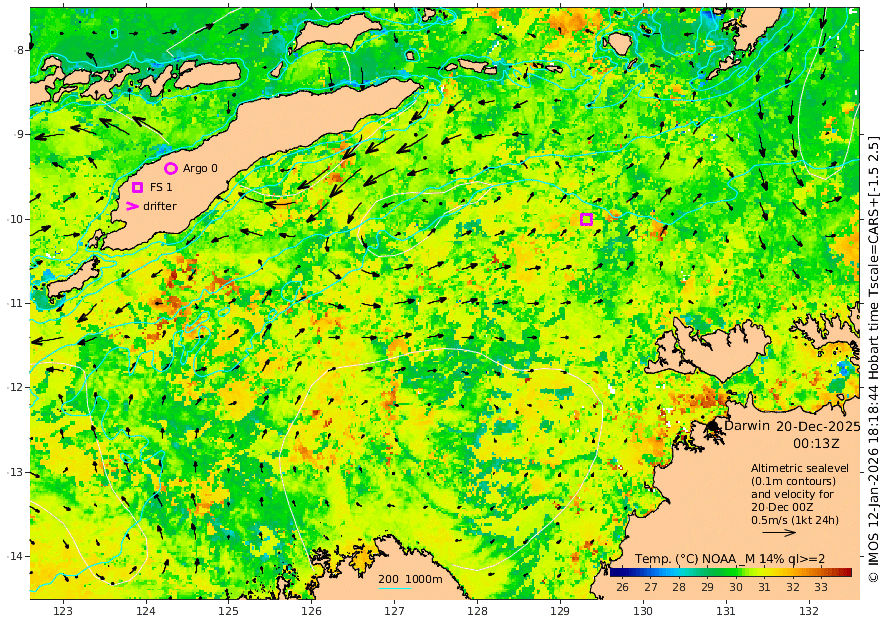Click the 'drifter' legend label

(160, 206)
